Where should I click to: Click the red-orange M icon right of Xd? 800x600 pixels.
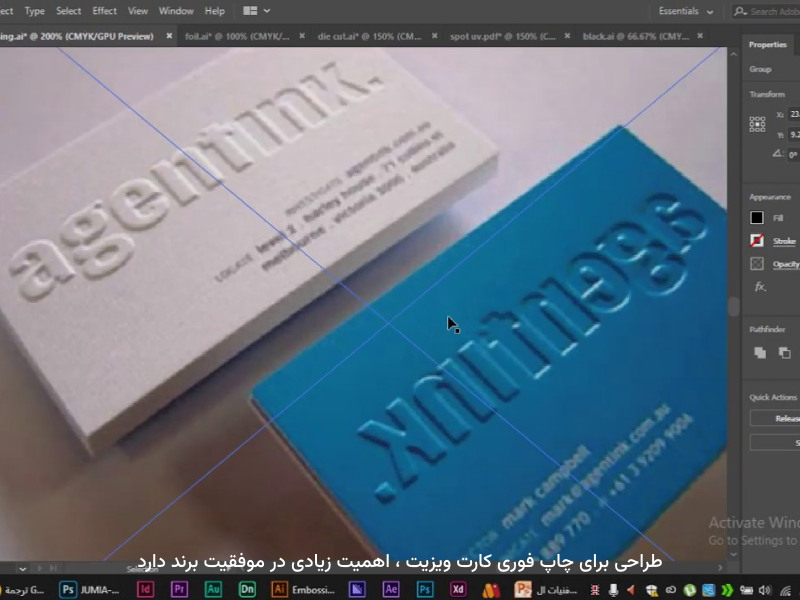point(491,590)
